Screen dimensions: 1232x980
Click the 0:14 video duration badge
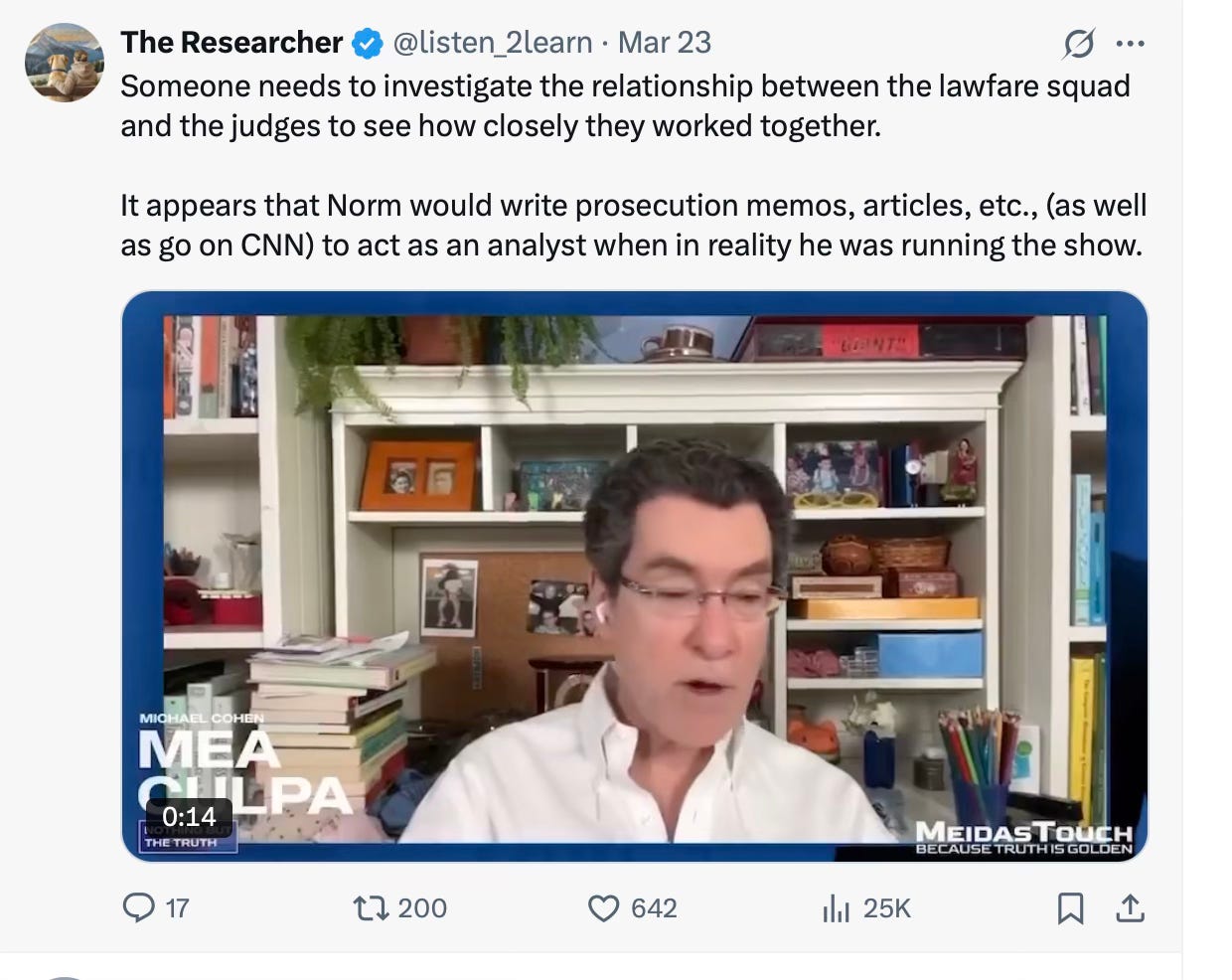tap(189, 816)
